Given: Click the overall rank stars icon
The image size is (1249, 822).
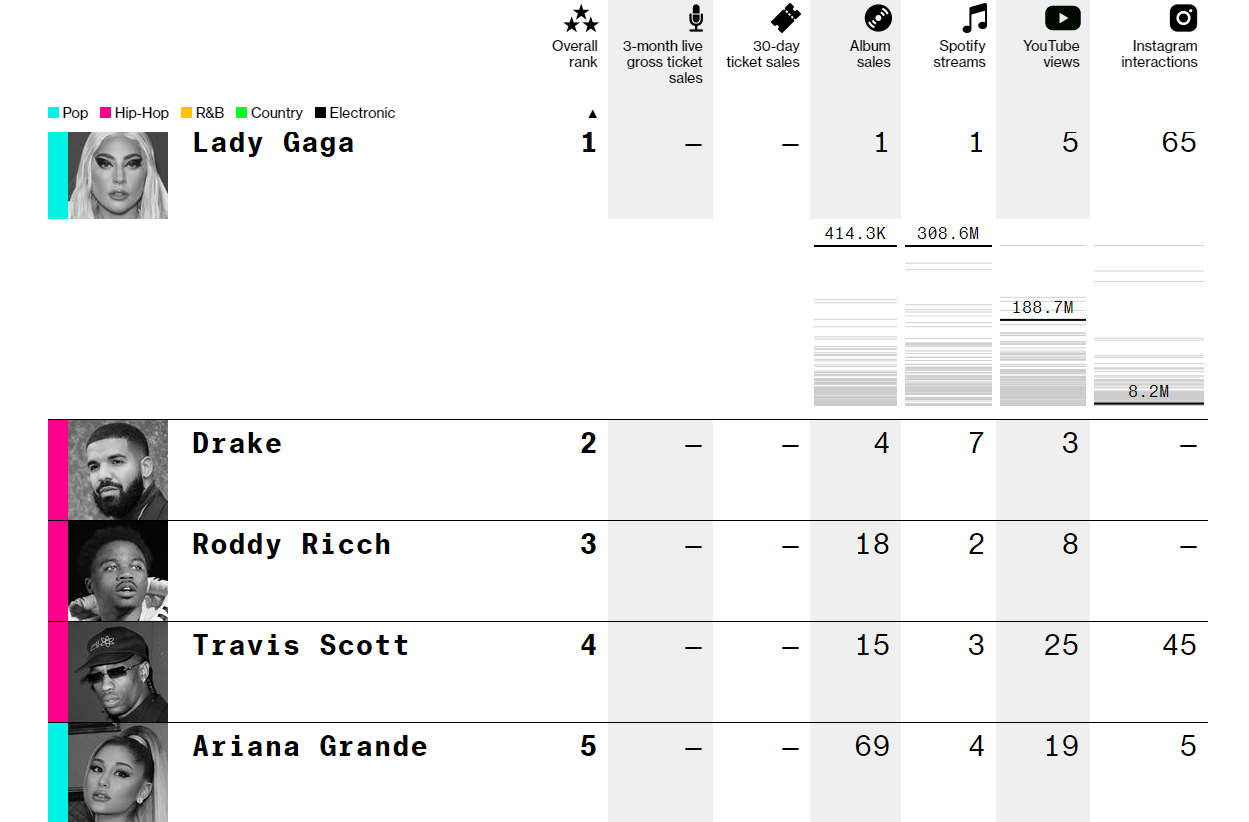Looking at the screenshot, I should pyautogui.click(x=581, y=18).
